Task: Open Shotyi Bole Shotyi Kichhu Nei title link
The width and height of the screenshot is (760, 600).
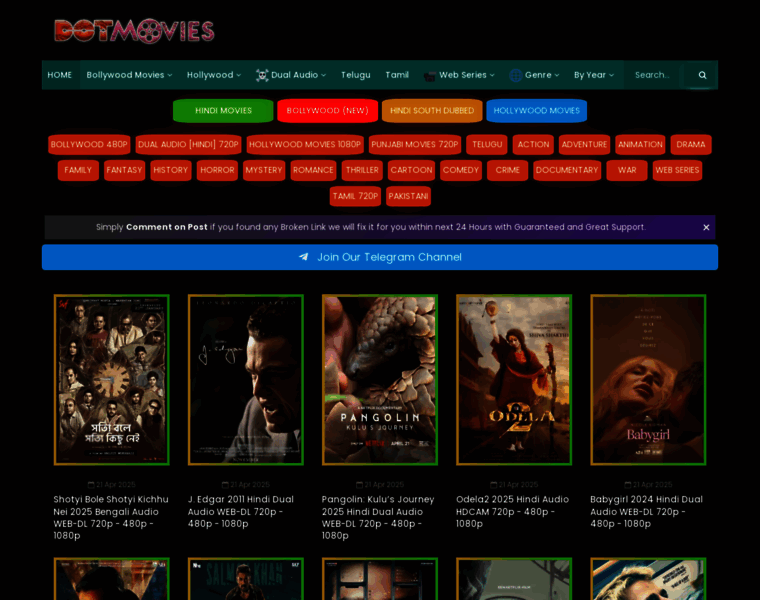Action: click(x=111, y=518)
